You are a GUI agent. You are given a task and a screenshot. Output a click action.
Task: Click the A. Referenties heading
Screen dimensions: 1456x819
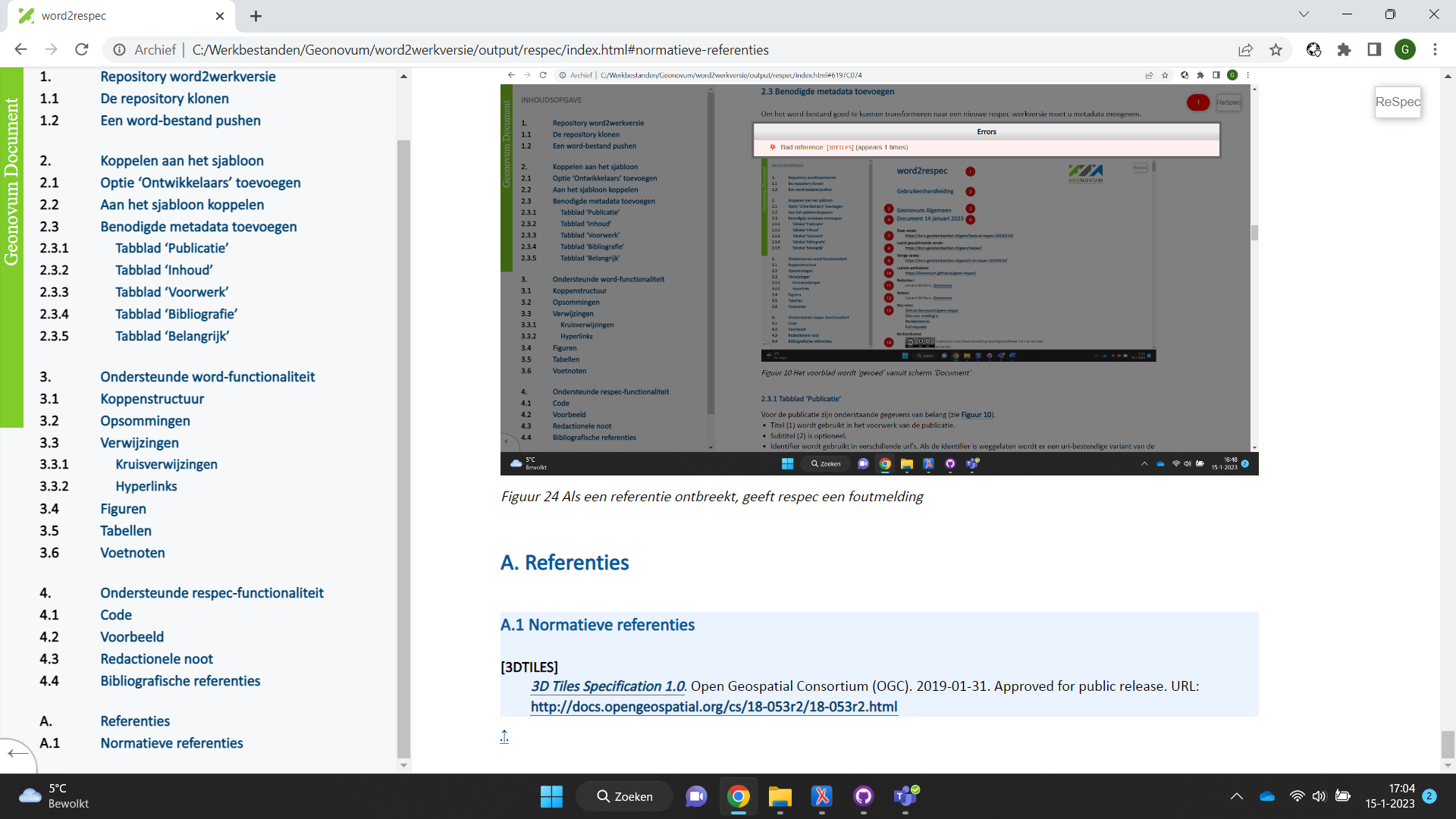pyautogui.click(x=565, y=563)
